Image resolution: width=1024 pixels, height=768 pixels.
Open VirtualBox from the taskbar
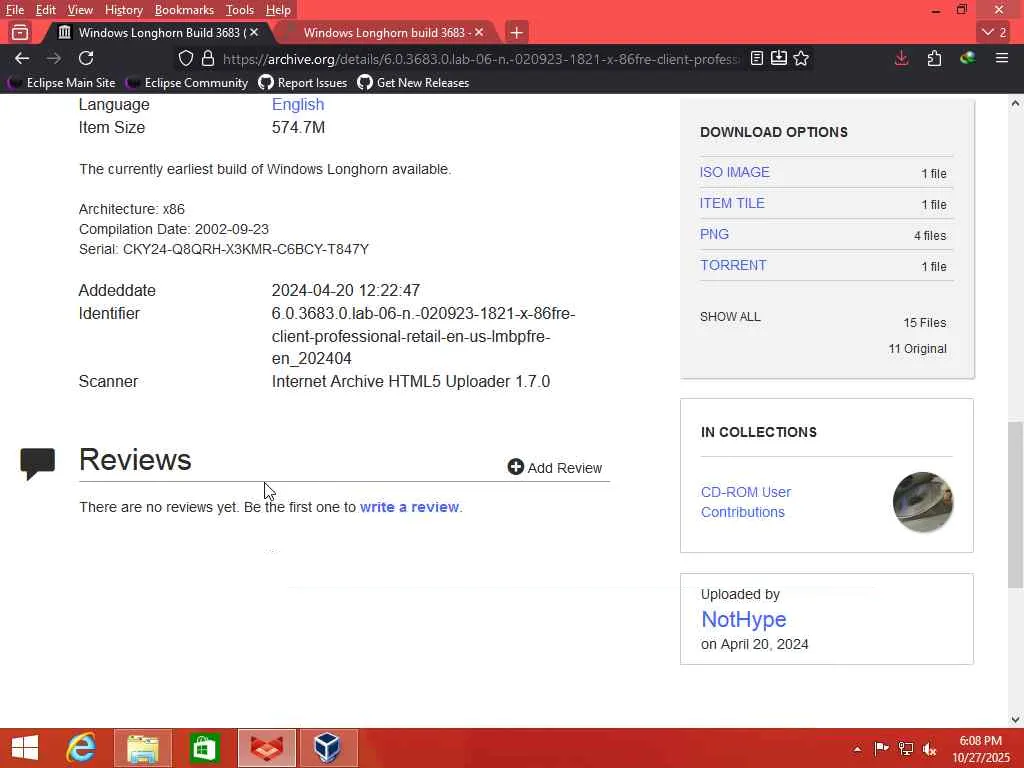pos(328,748)
